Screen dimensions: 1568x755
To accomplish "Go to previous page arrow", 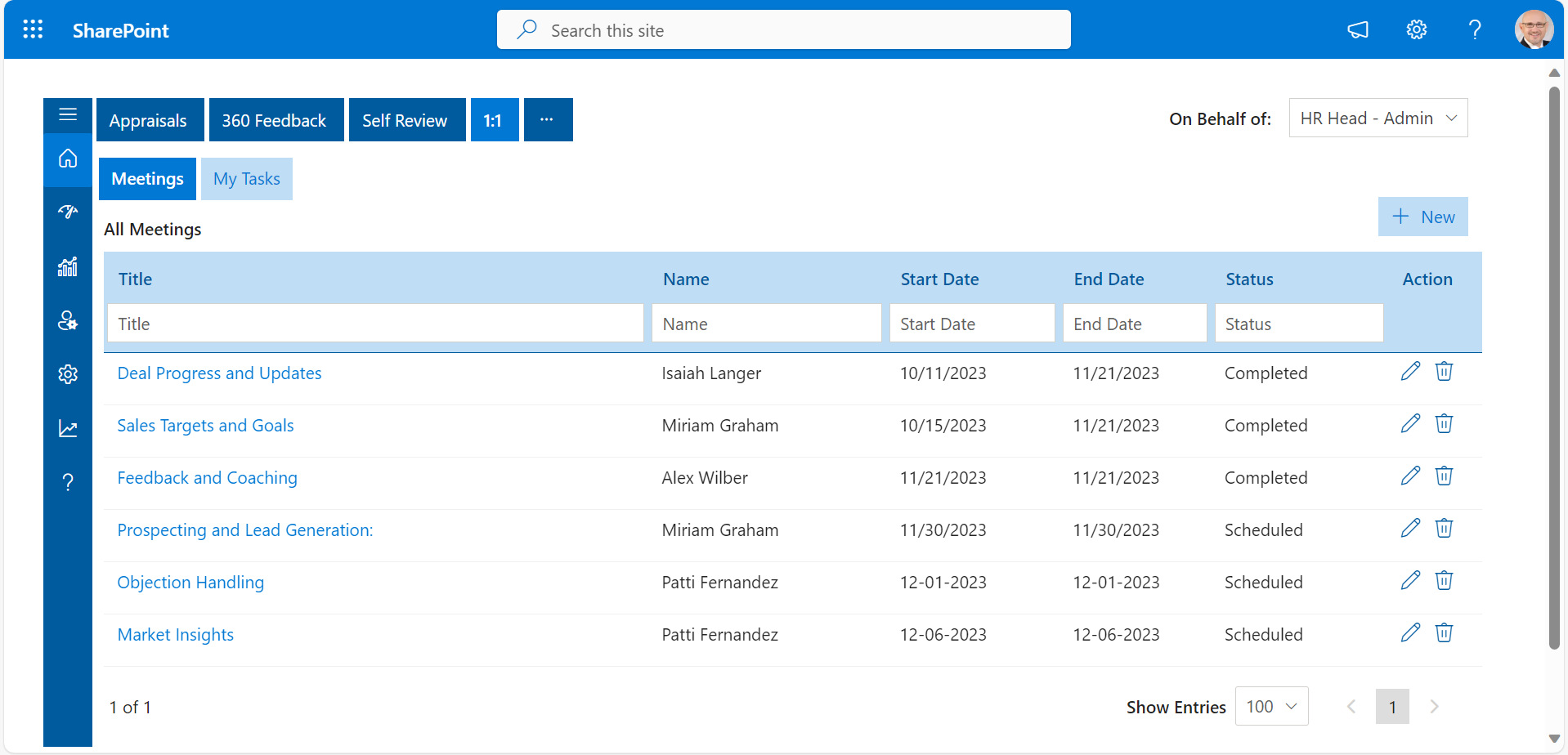I will [x=1351, y=706].
